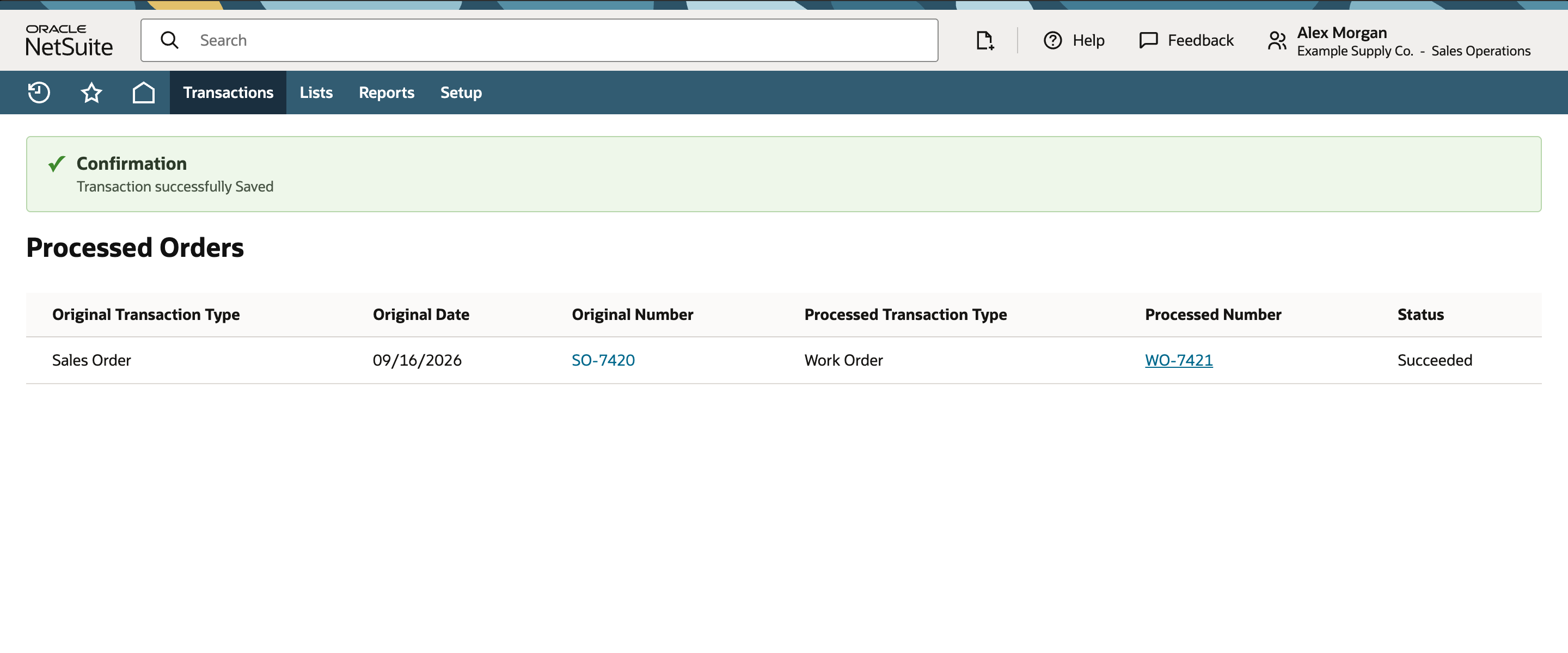Click the Processed Orders heading
Viewport: 1568px width, 653px height.
(134, 248)
